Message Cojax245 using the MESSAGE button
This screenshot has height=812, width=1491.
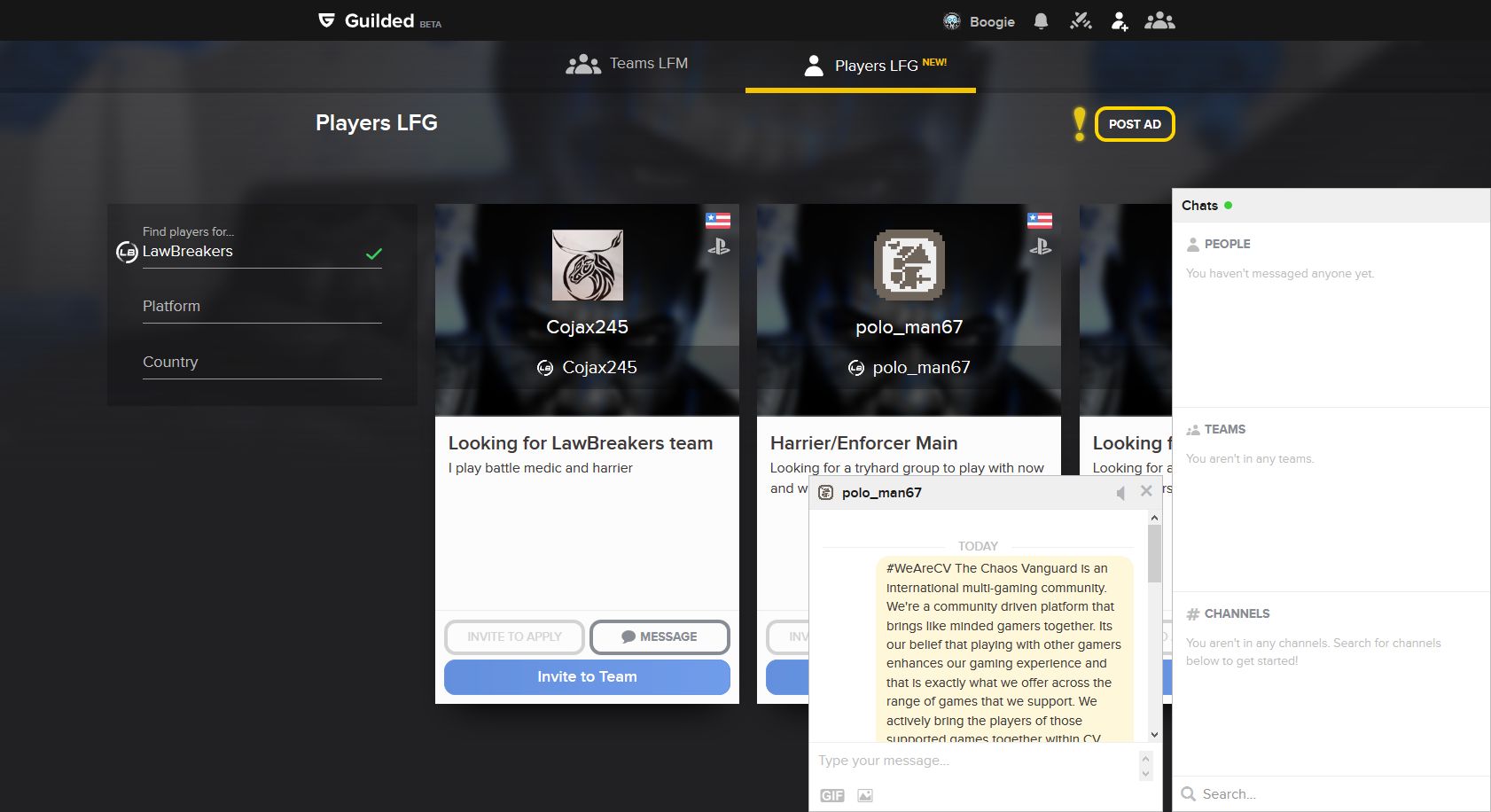[660, 636]
